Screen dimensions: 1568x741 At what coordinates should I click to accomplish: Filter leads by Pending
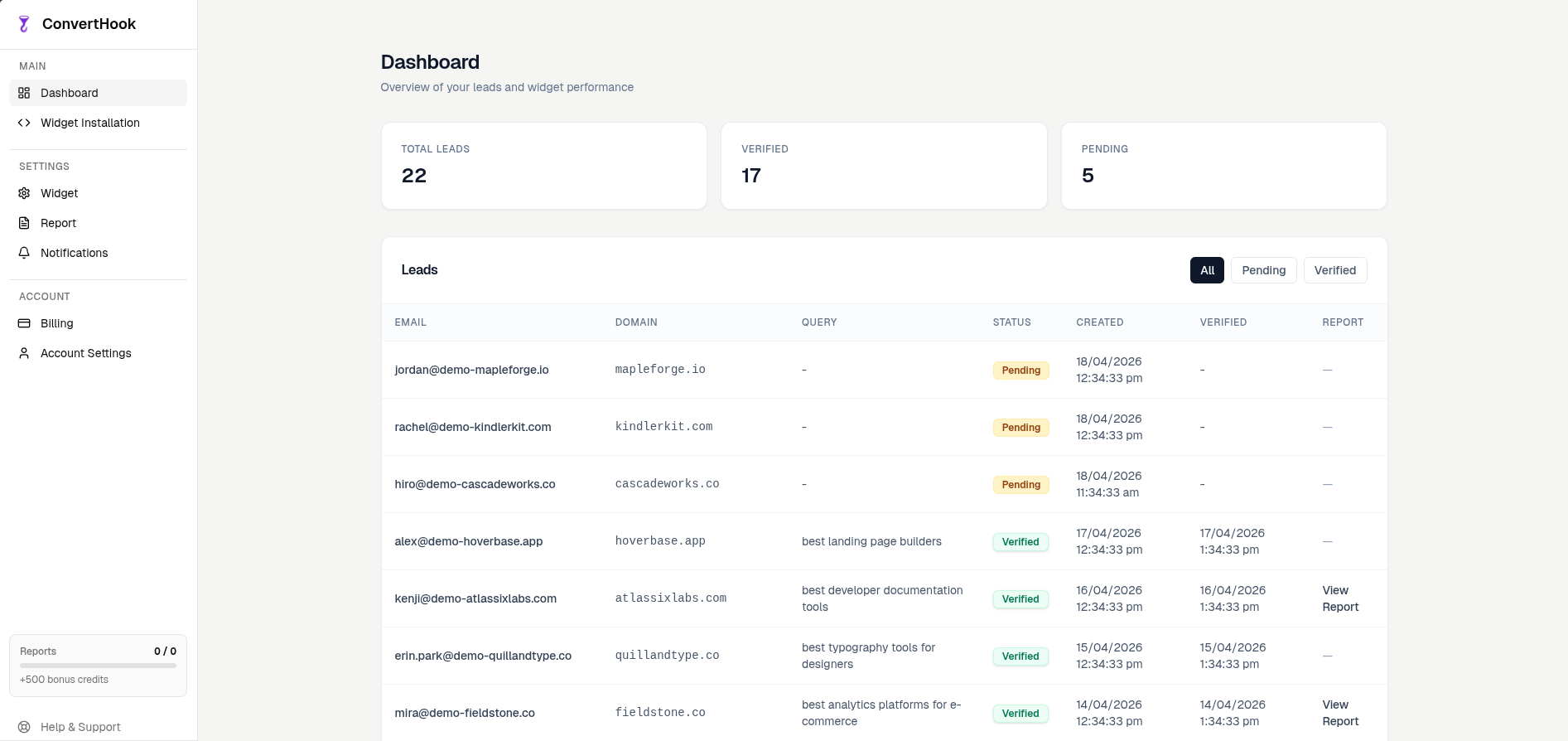coord(1263,270)
